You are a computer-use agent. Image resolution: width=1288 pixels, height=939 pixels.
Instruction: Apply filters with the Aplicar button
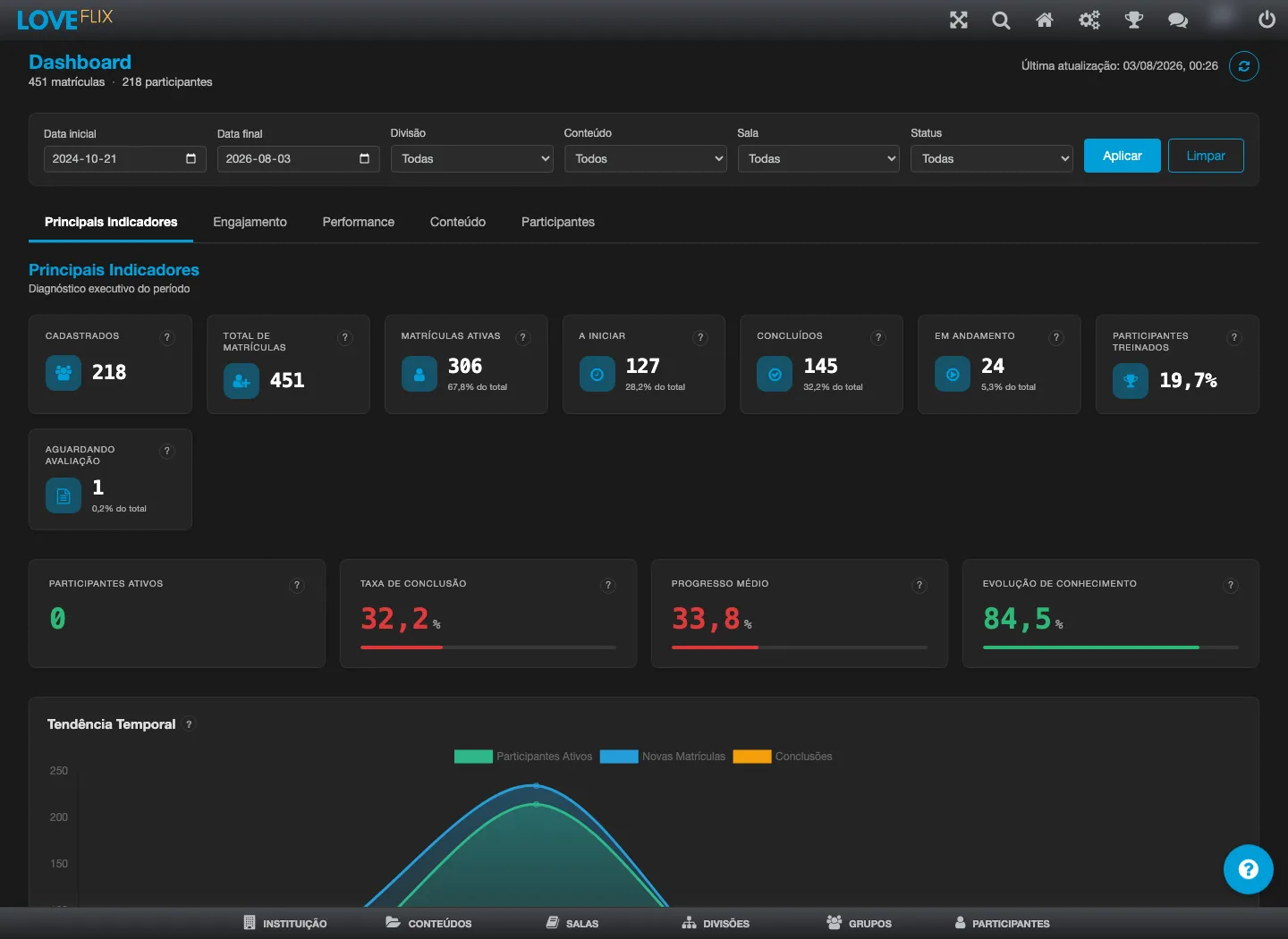(x=1123, y=156)
